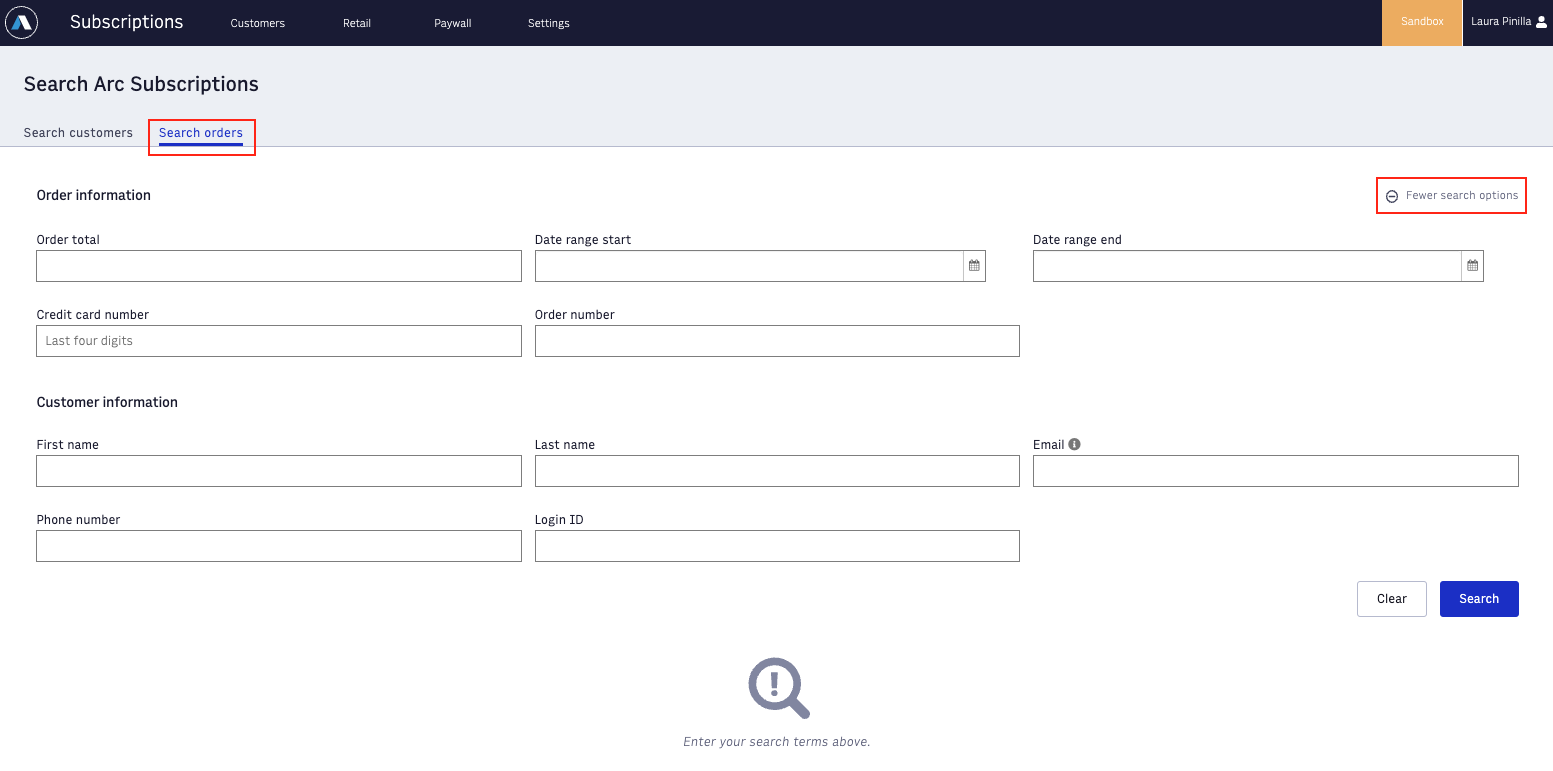Open the user profile icon beside Laura Pinilla
This screenshot has width=1553, height=771.
pyautogui.click(x=1541, y=22)
